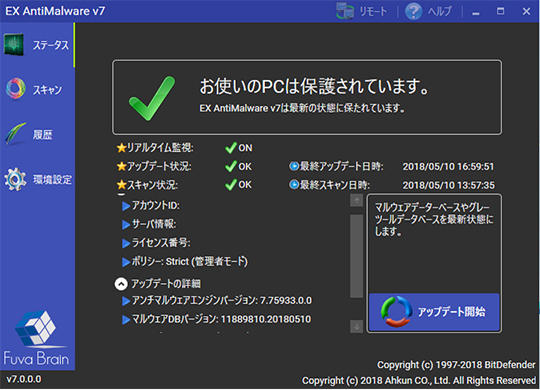Click the ライセンス番号 arrow marker

tap(126, 243)
